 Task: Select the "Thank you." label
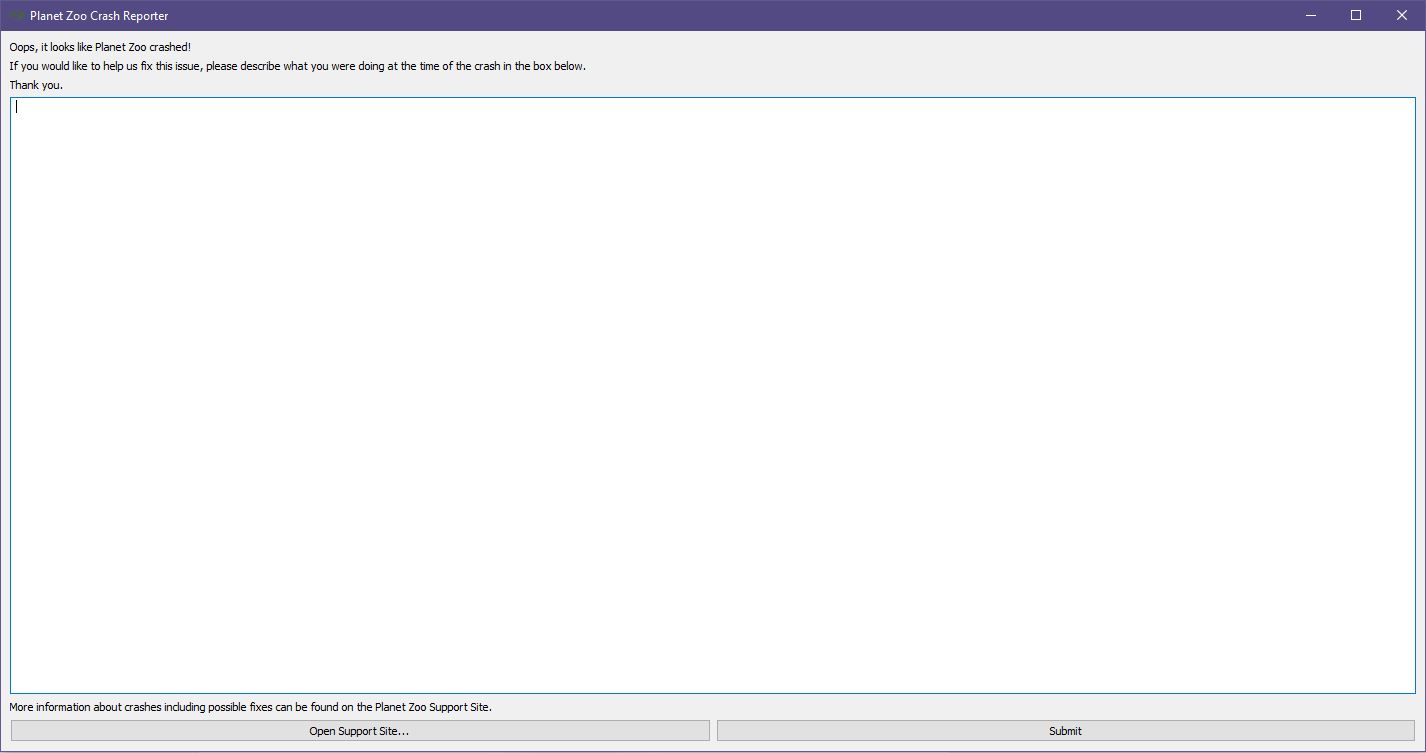(x=36, y=85)
